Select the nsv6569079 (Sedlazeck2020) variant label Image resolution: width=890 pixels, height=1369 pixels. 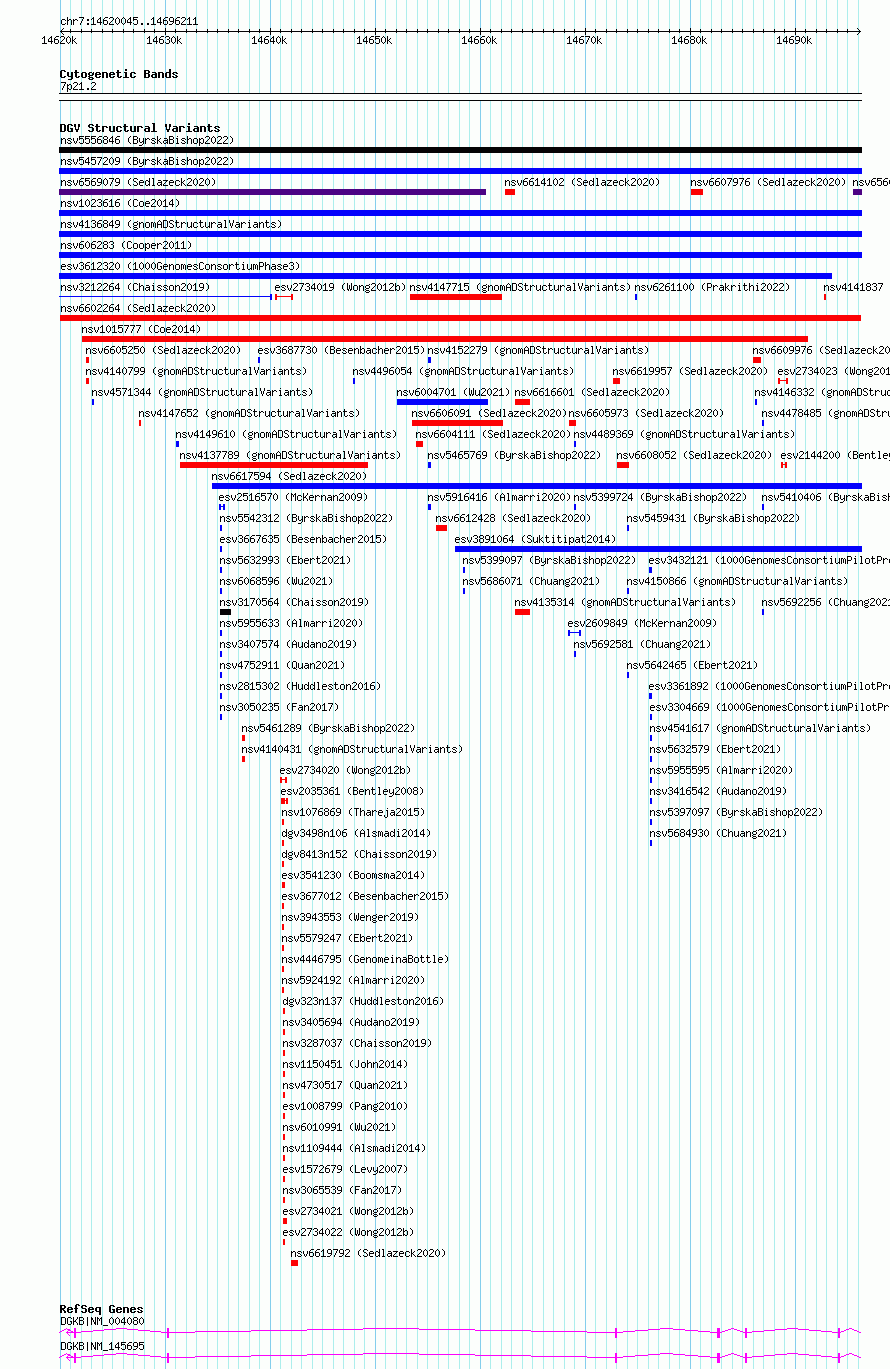[138, 182]
